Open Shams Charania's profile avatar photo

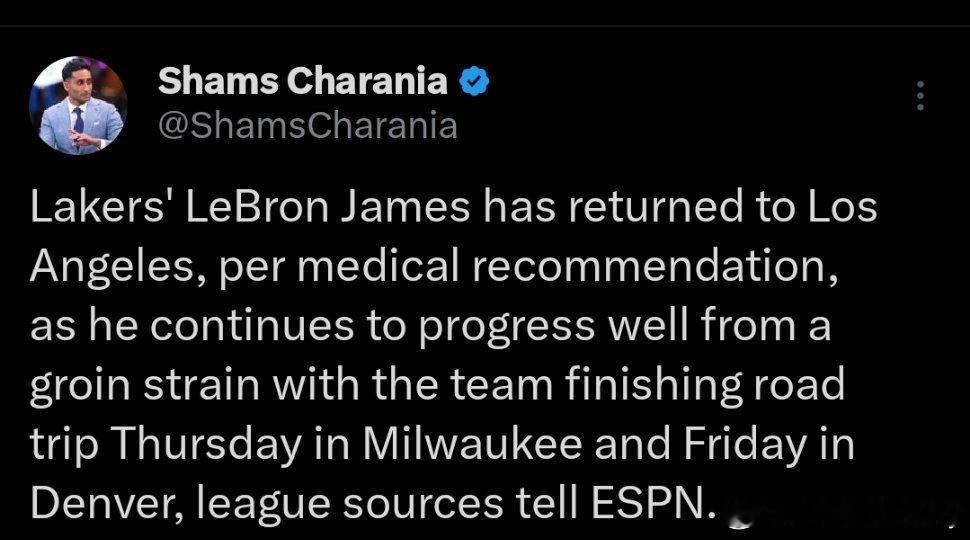coord(79,105)
